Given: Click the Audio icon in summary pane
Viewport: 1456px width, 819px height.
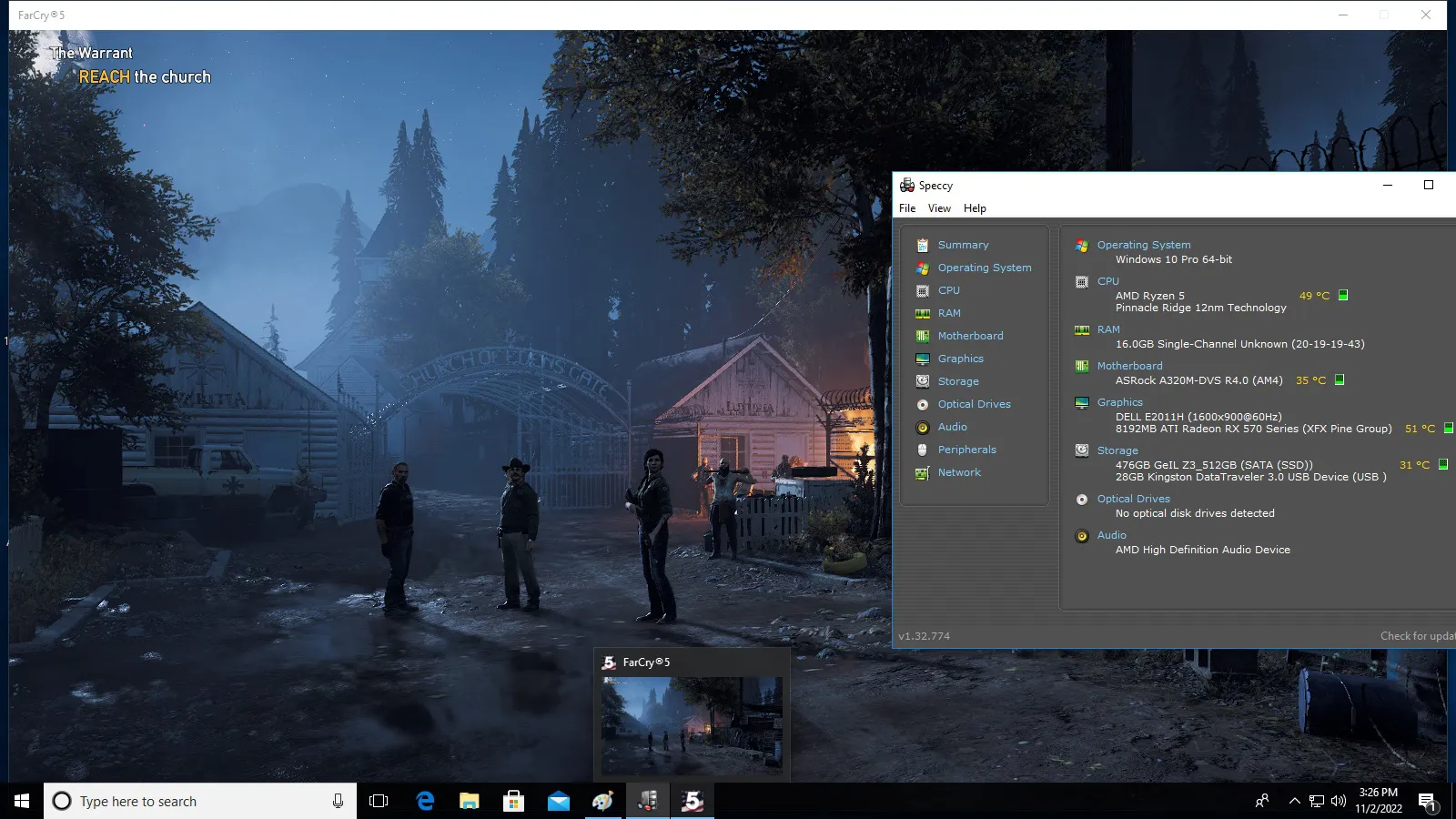Looking at the screenshot, I should (x=1082, y=535).
